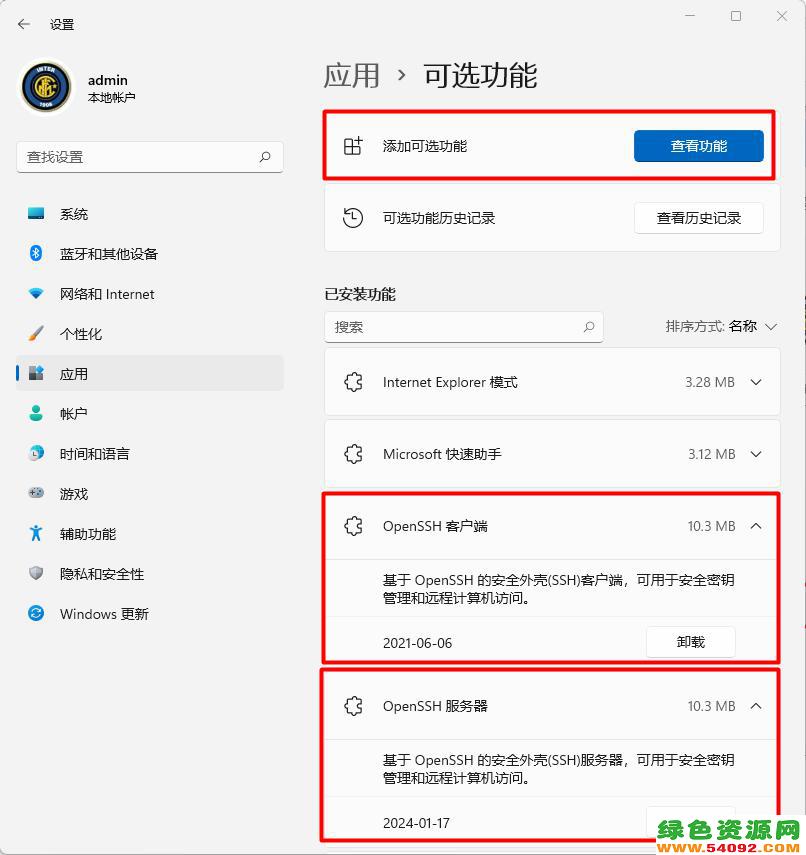This screenshot has width=806, height=855.
Task: Click the 查看功能 button
Action: pos(699,146)
